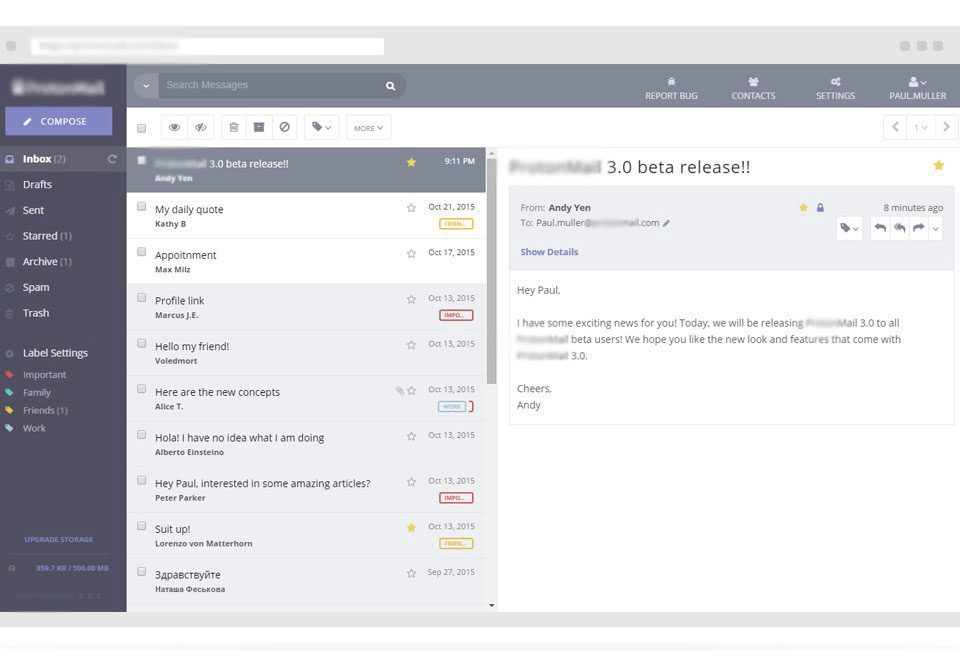The width and height of the screenshot is (960, 670).
Task: Open the Trash folder
Action: pyautogui.click(x=36, y=313)
